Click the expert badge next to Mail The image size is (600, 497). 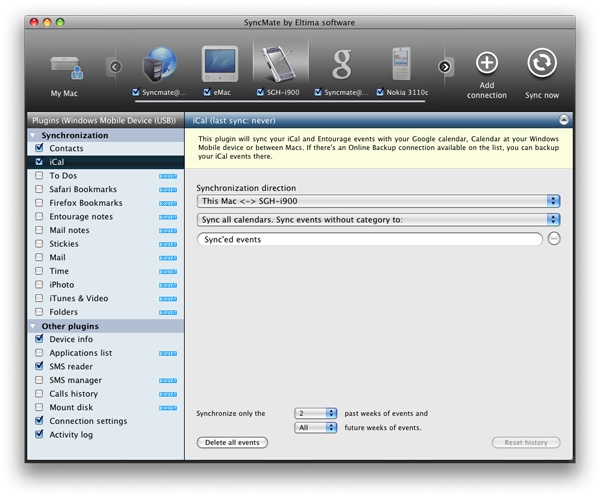[x=168, y=258]
